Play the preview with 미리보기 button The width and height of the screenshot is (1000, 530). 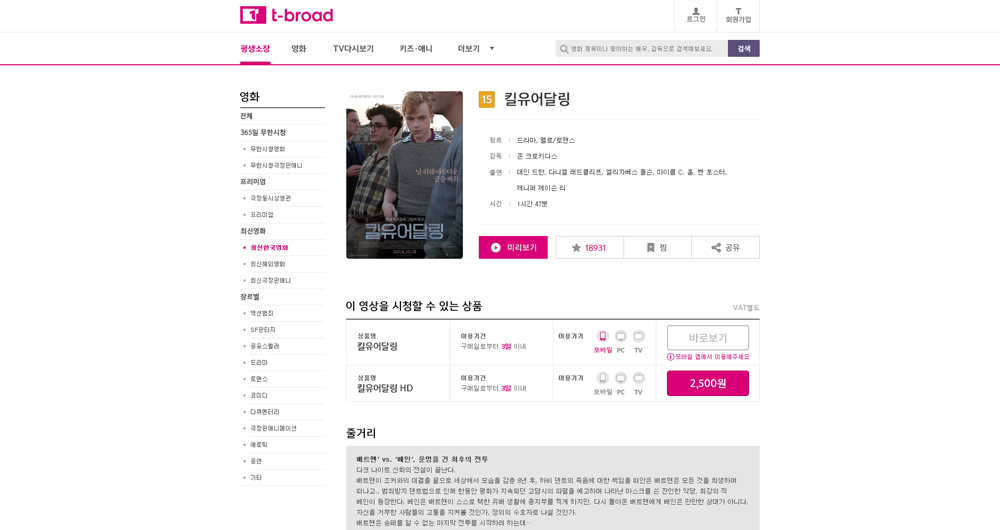pyautogui.click(x=513, y=247)
